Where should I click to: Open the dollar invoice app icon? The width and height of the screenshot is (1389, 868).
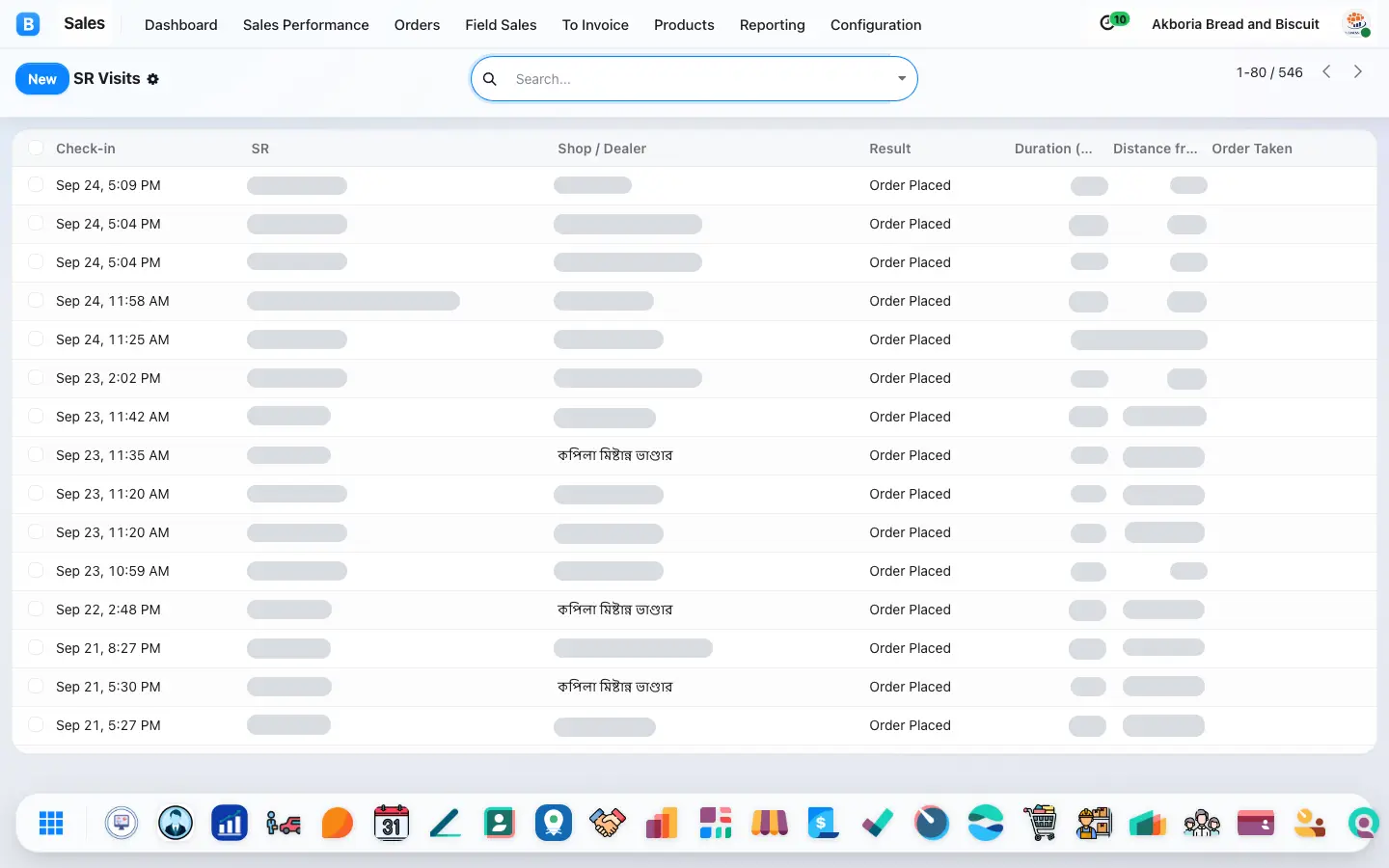click(x=824, y=823)
